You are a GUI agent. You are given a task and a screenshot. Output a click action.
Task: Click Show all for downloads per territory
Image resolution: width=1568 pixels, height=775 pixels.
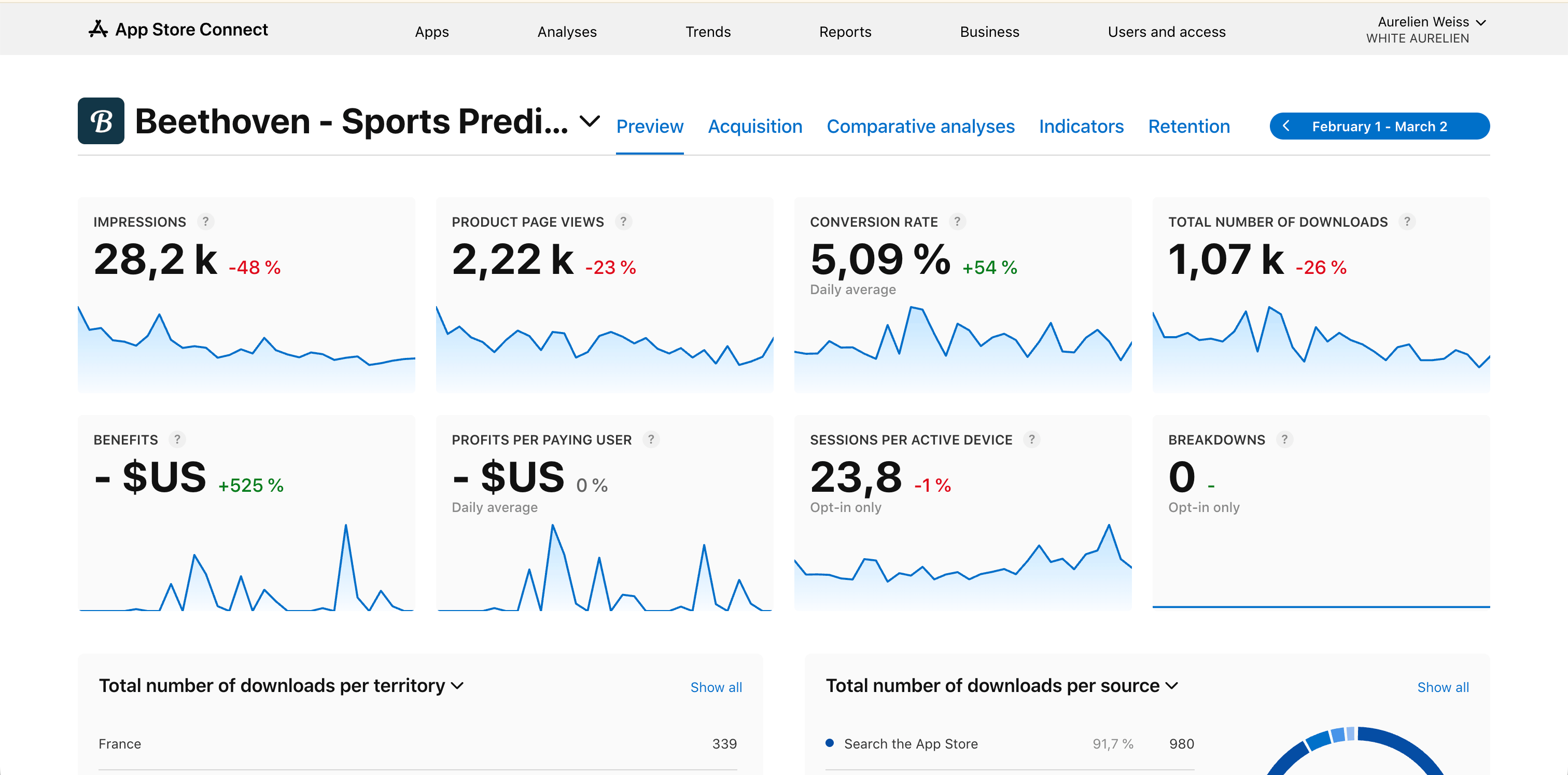coord(716,687)
